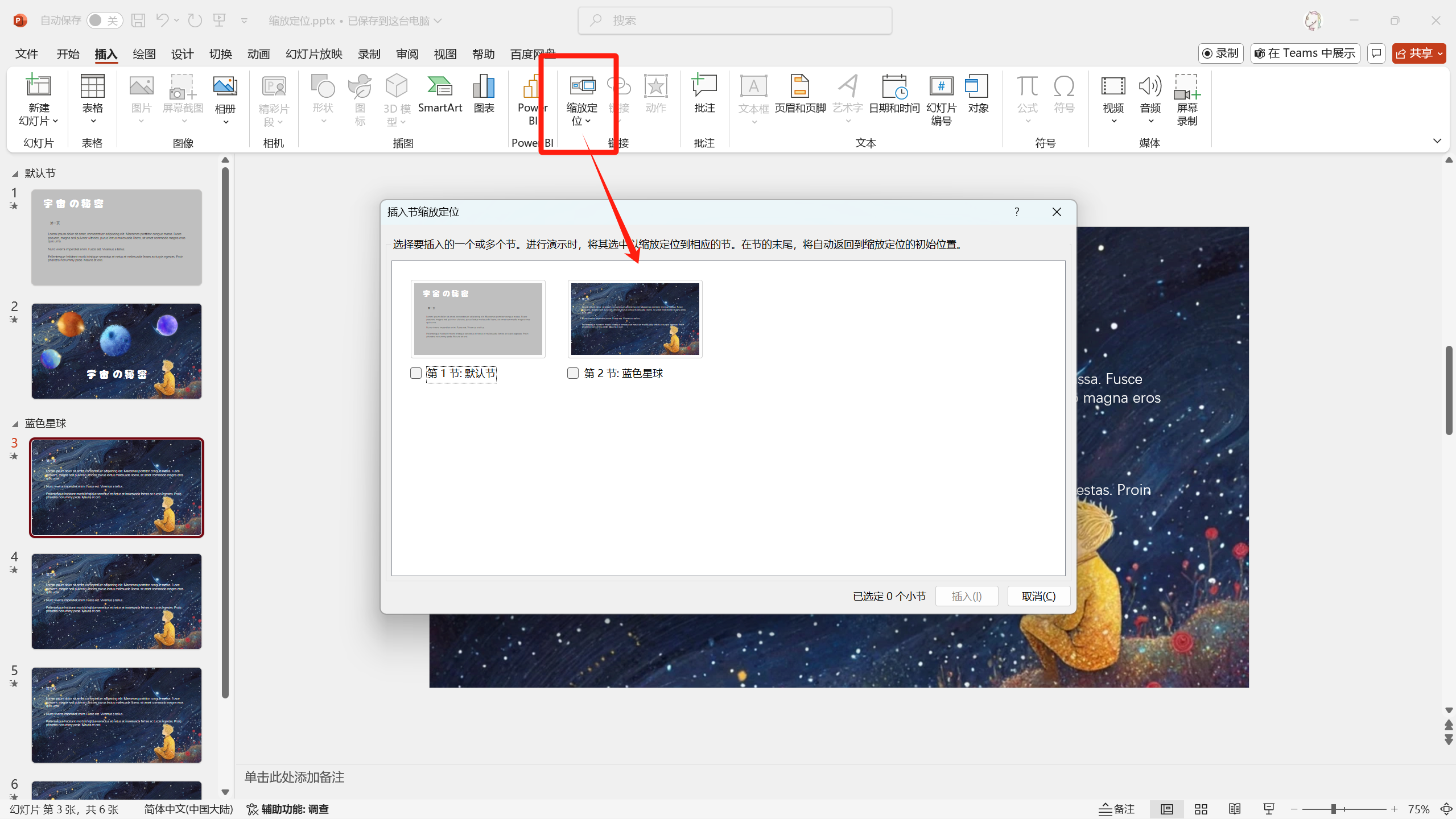Close the 插入节缩放定位 dialog
This screenshot has height=819, width=1456.
pyautogui.click(x=1057, y=212)
